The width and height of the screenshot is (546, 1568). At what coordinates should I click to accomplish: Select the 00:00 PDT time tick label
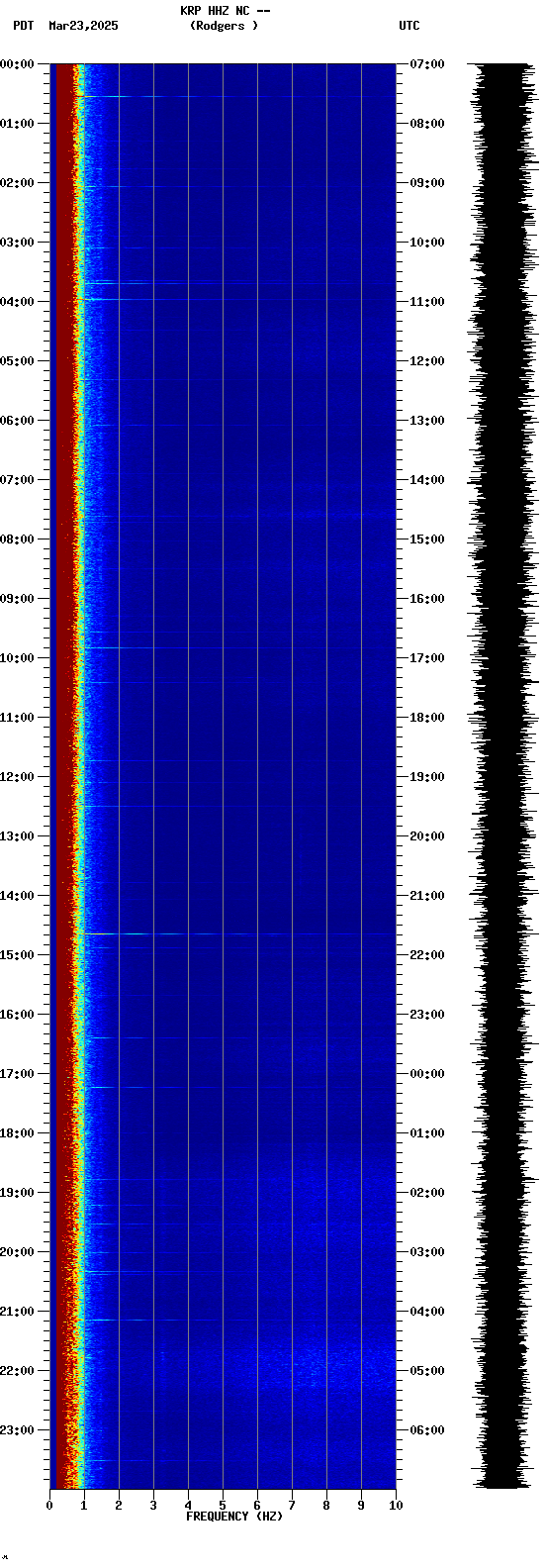tap(18, 64)
